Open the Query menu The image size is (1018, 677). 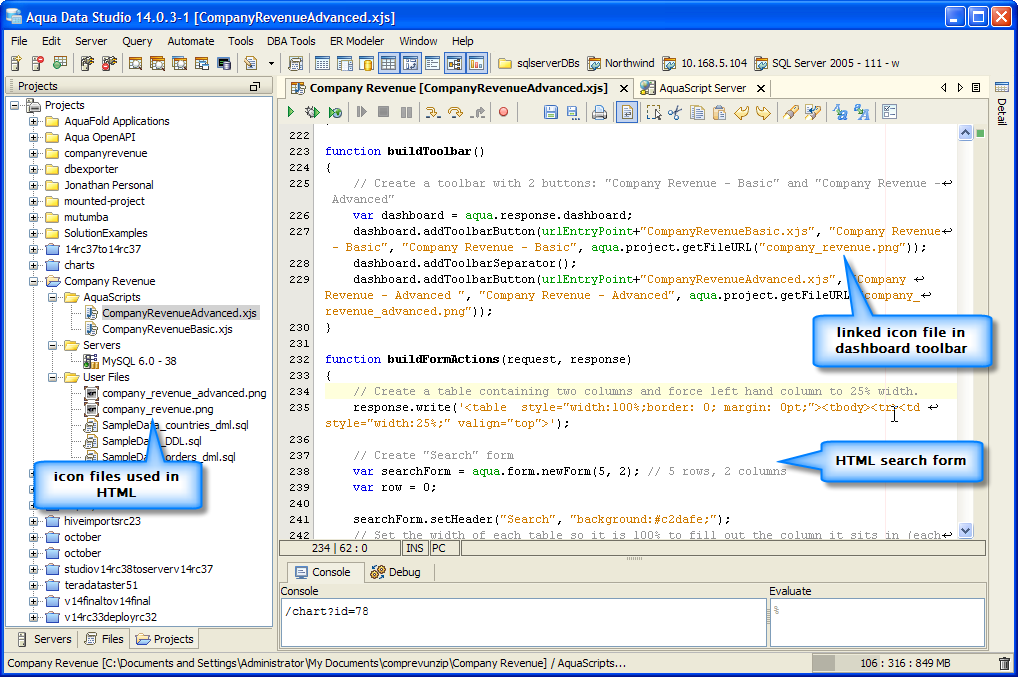[137, 41]
